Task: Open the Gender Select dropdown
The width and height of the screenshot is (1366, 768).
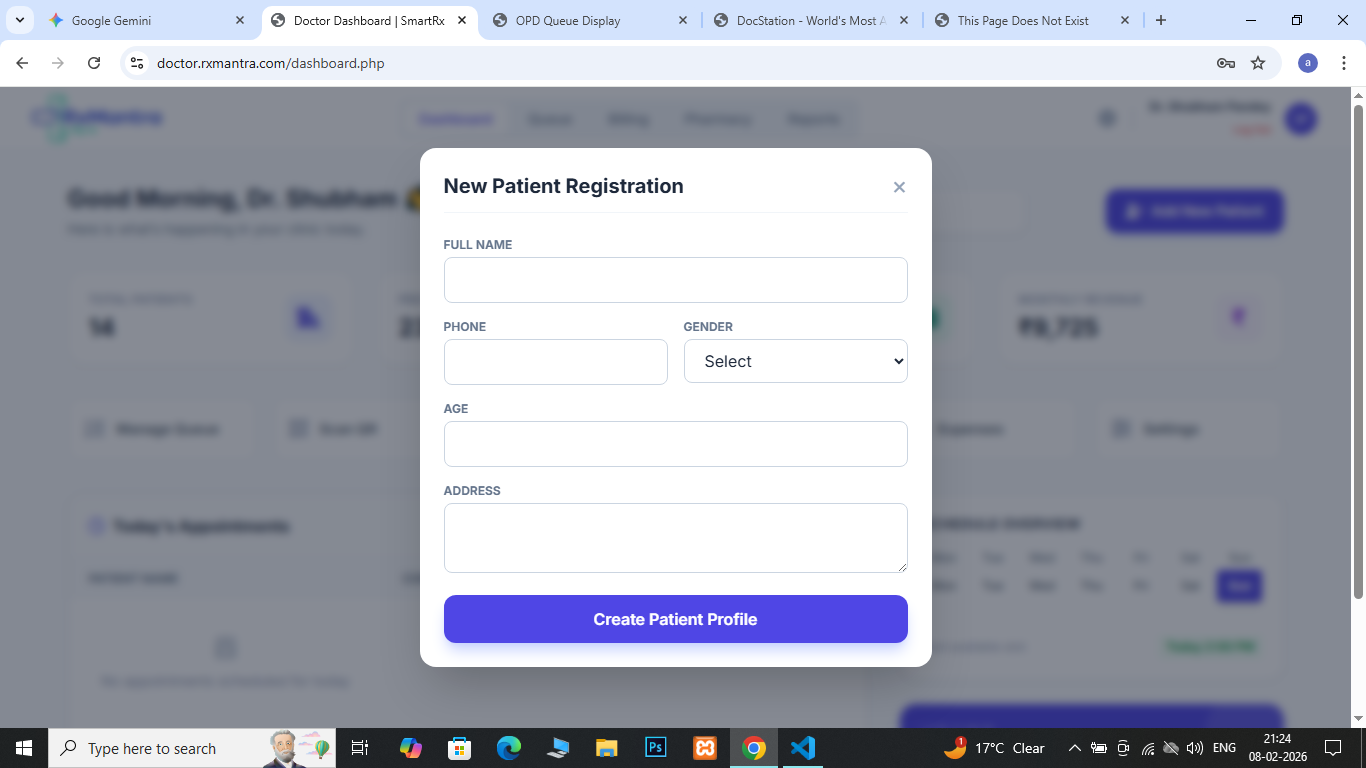Action: (x=795, y=361)
